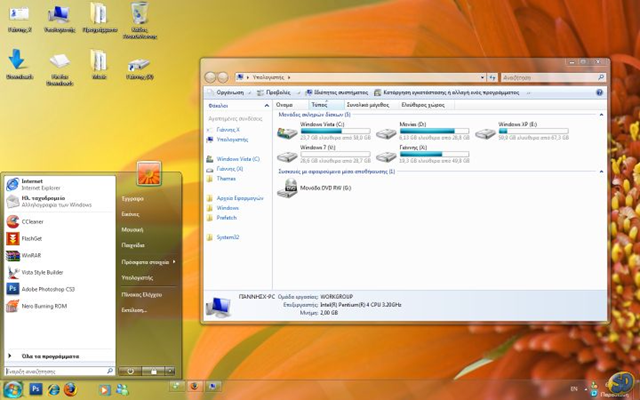640x400 pixels.
Task: Collapse the hard disk drives group
Action: click(601, 115)
